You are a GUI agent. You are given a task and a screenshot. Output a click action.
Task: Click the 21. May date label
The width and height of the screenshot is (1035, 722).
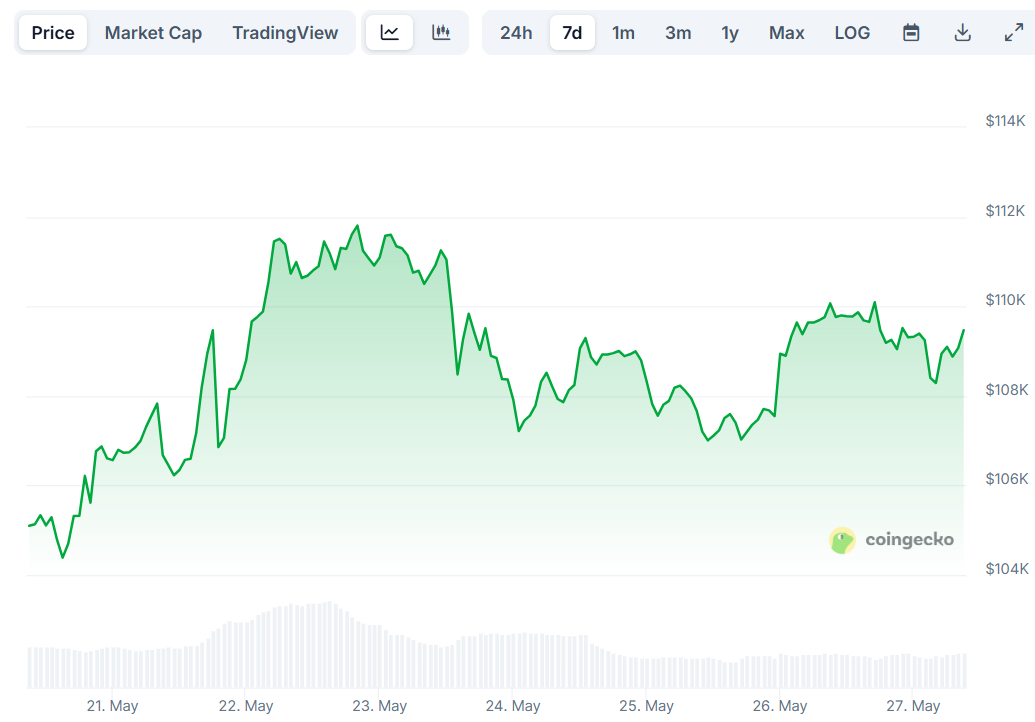point(112,706)
